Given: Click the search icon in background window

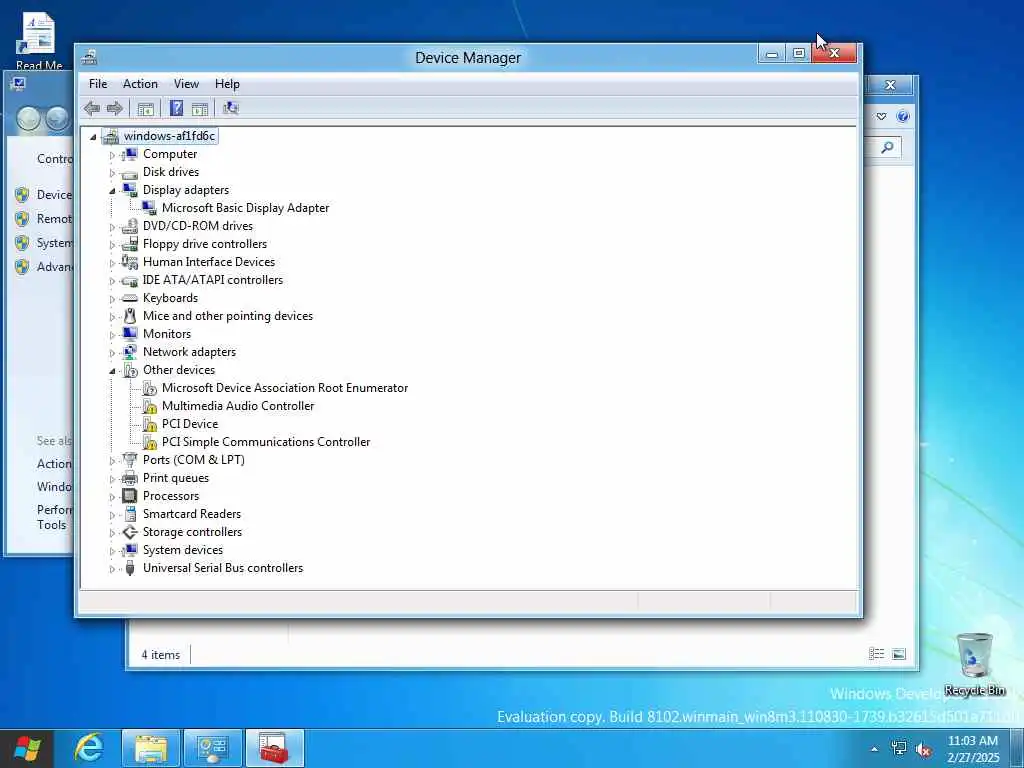Looking at the screenshot, I should pos(887,148).
